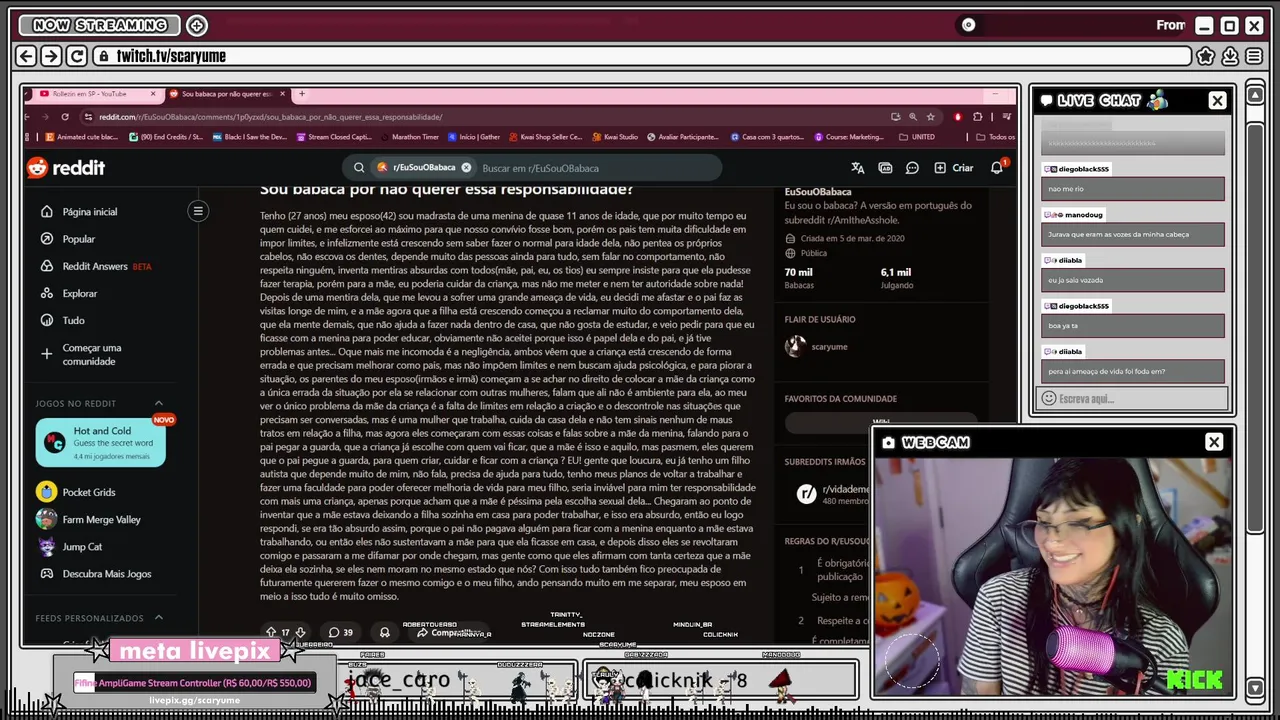
Task: Open the post's 39 comments
Action: [341, 632]
